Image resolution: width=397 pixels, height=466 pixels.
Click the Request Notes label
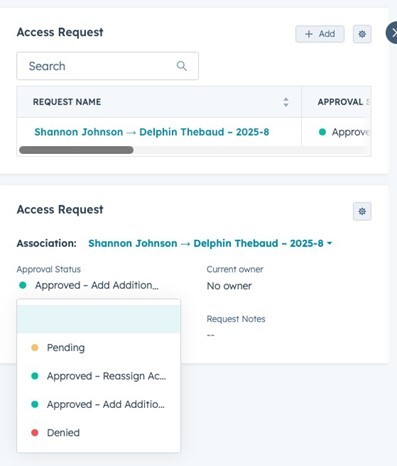pyautogui.click(x=236, y=319)
